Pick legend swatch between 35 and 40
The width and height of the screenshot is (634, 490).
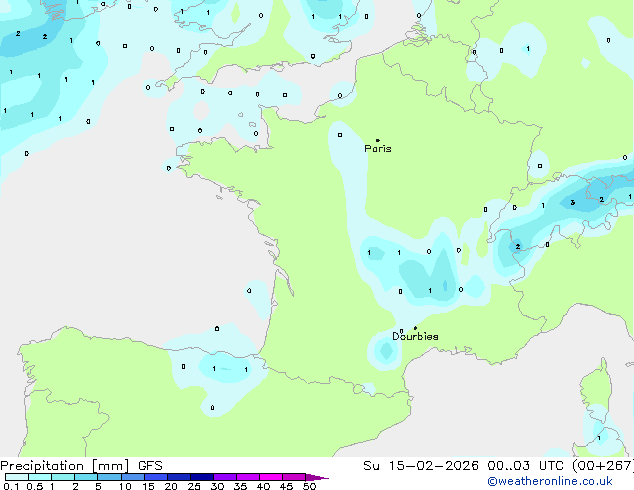[248, 477]
